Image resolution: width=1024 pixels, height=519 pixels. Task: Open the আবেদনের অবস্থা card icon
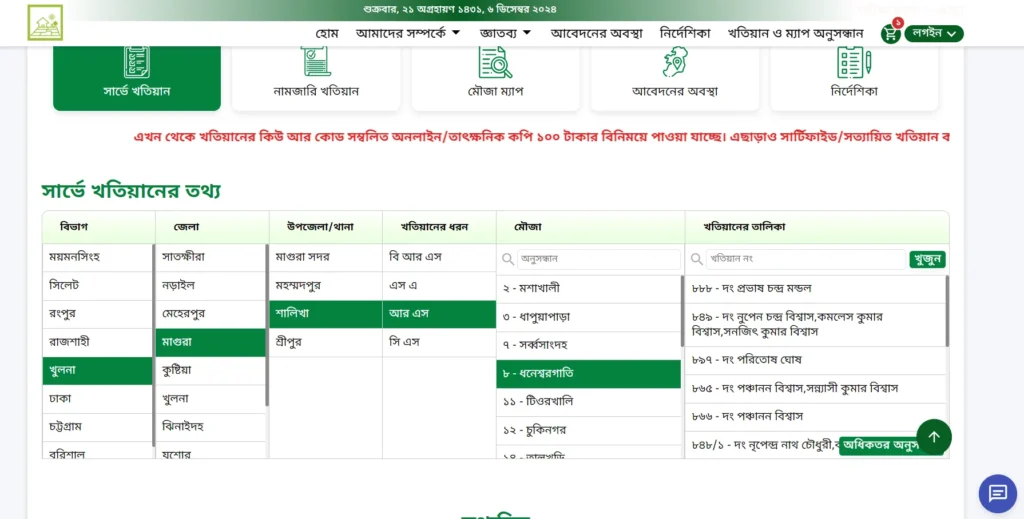click(x=675, y=62)
